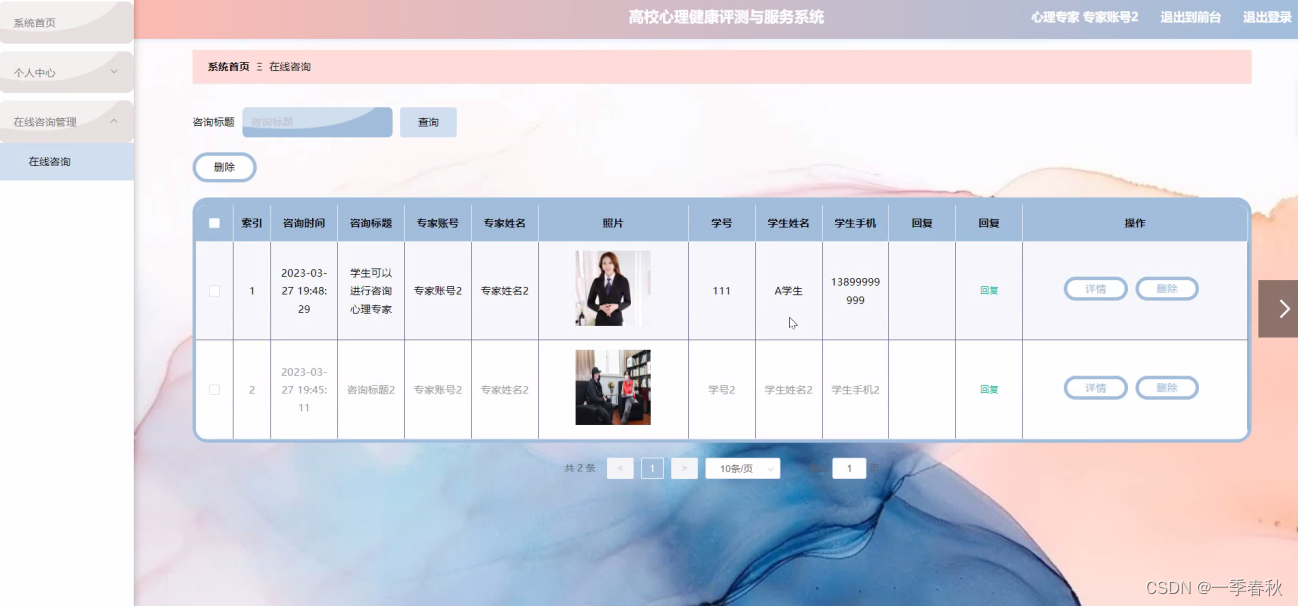
Task: Focus the 咨询标题 search input field
Action: [x=317, y=122]
